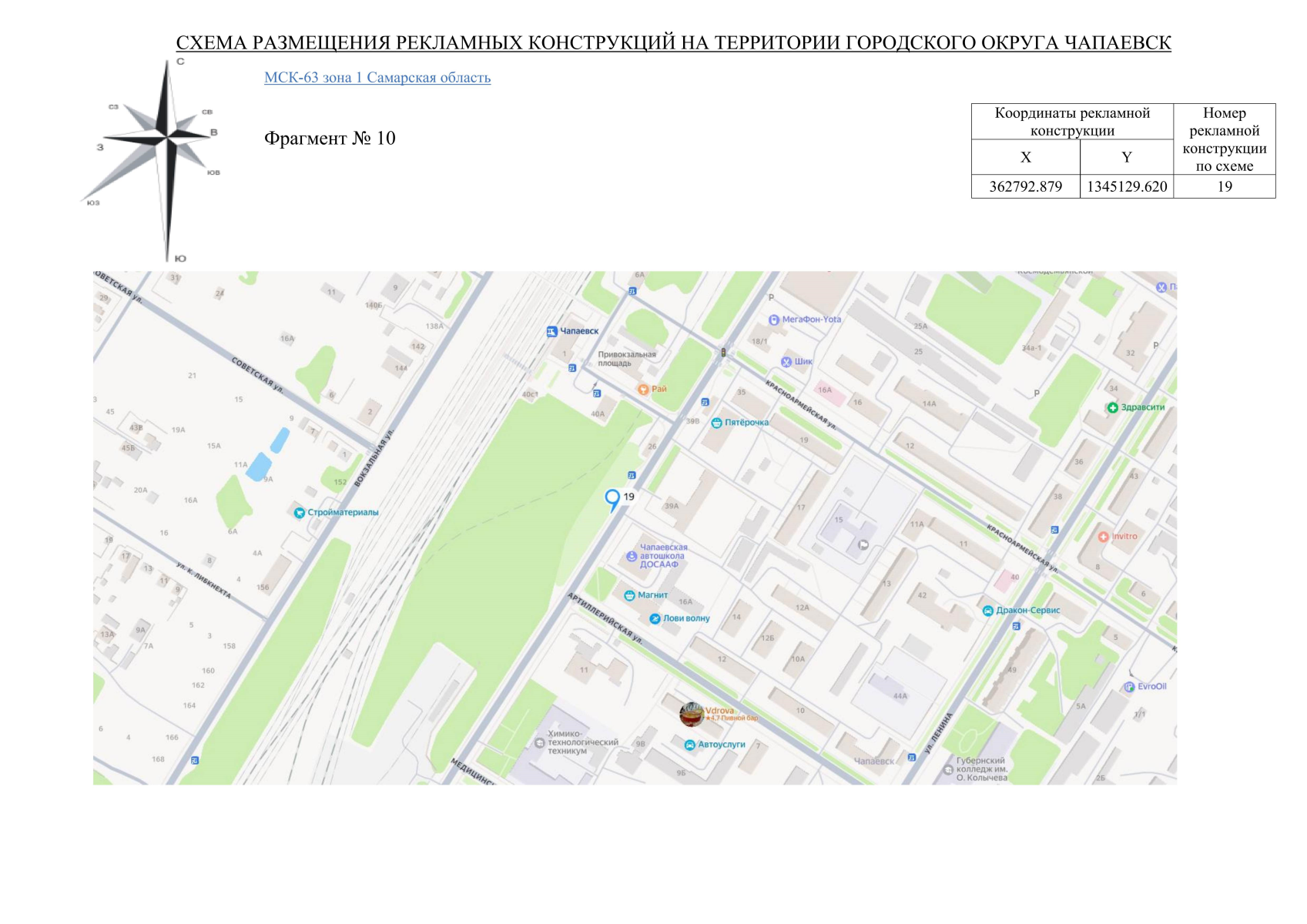Click the EvroOil fuel station icon
Screen dimensions: 1307x924
pyautogui.click(x=1129, y=685)
